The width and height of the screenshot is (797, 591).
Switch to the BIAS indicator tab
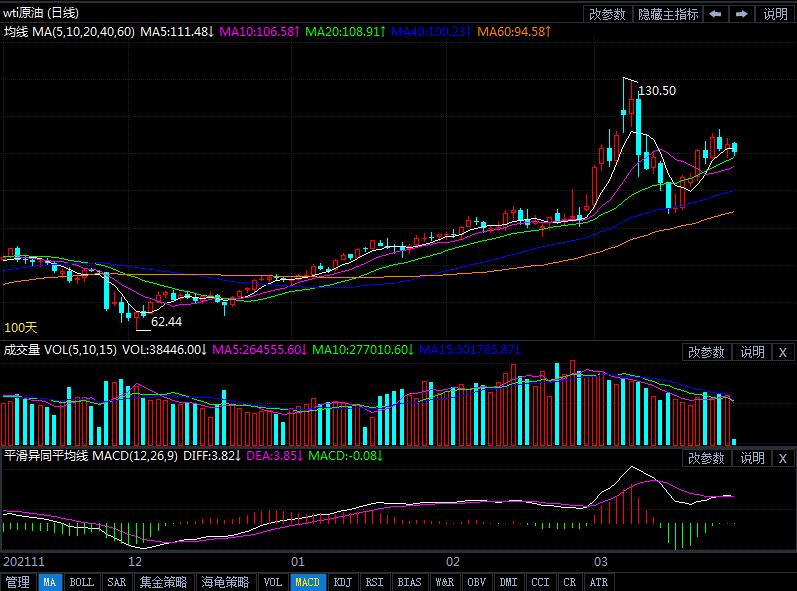(410, 582)
